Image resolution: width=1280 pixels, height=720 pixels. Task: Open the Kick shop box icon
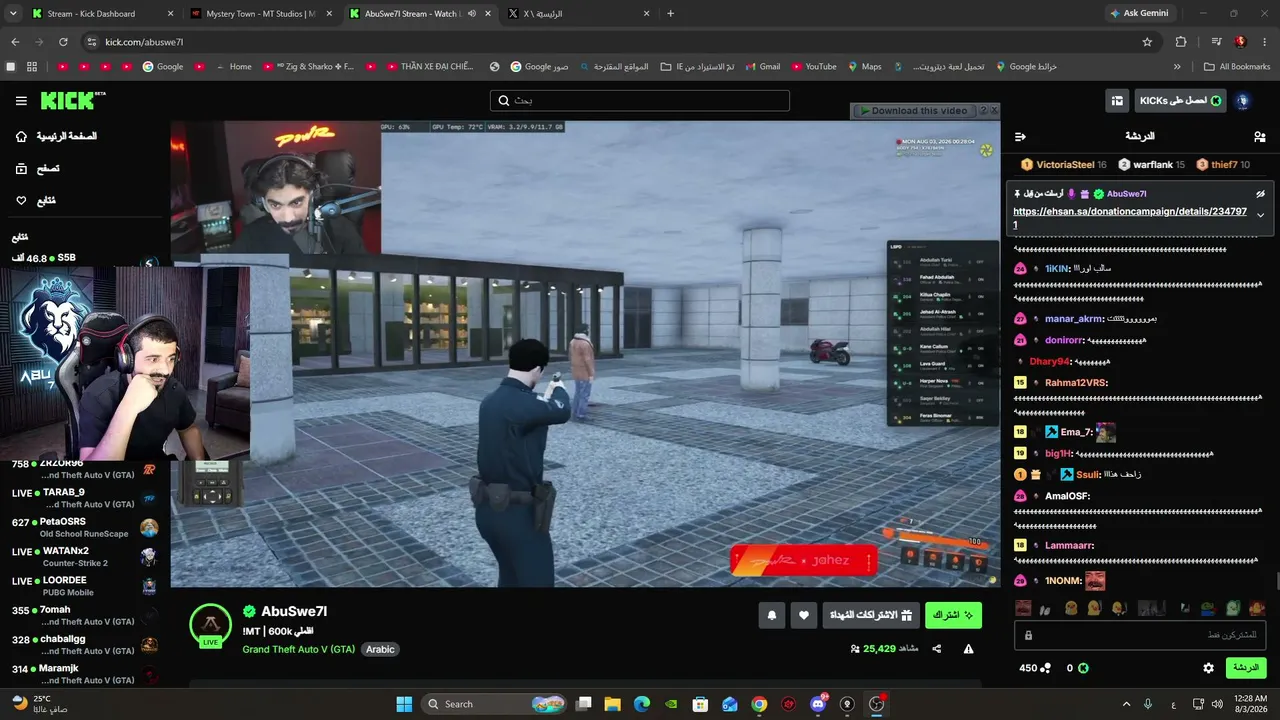coord(1116,101)
